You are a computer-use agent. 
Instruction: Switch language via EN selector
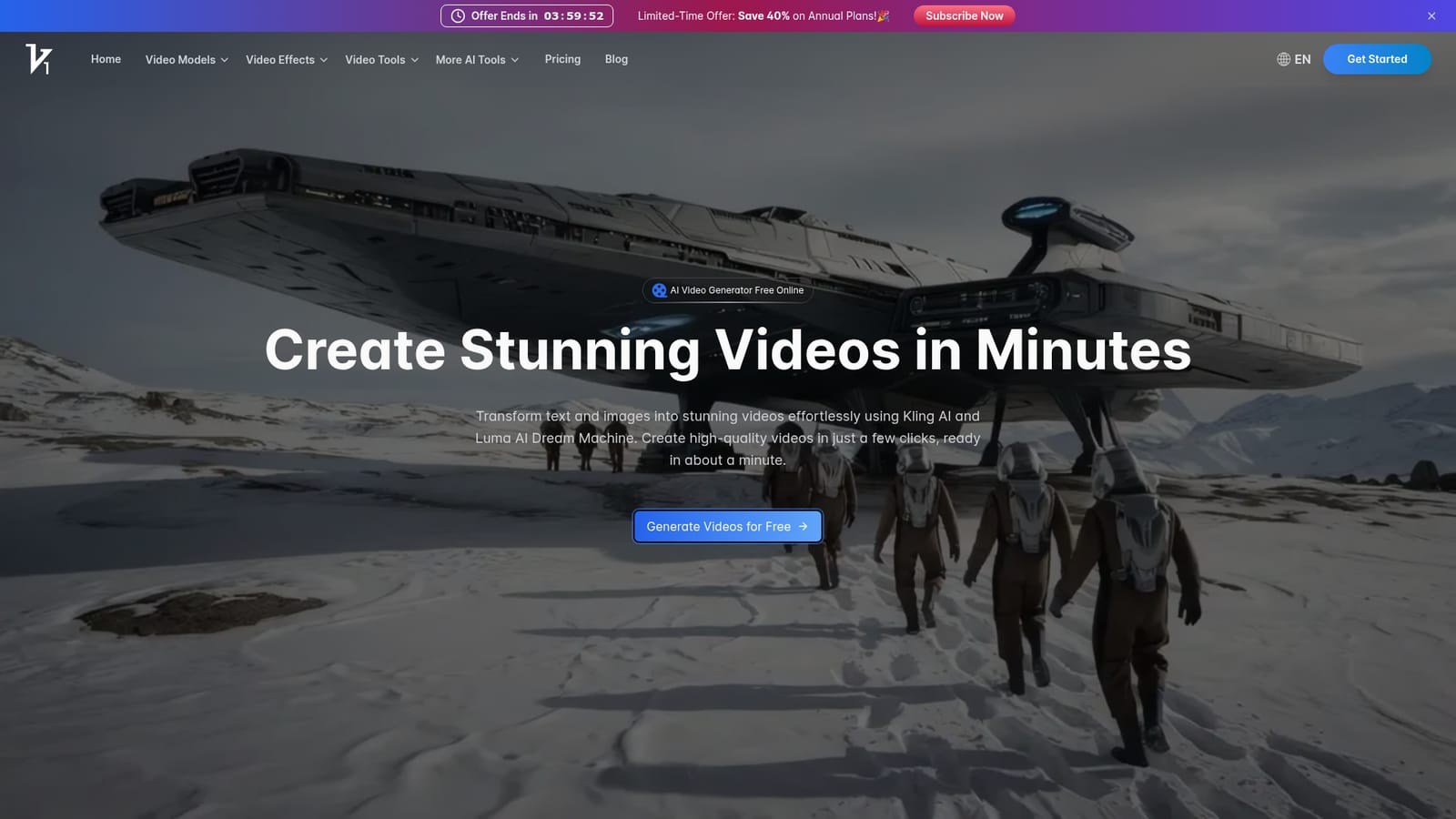click(x=1293, y=59)
